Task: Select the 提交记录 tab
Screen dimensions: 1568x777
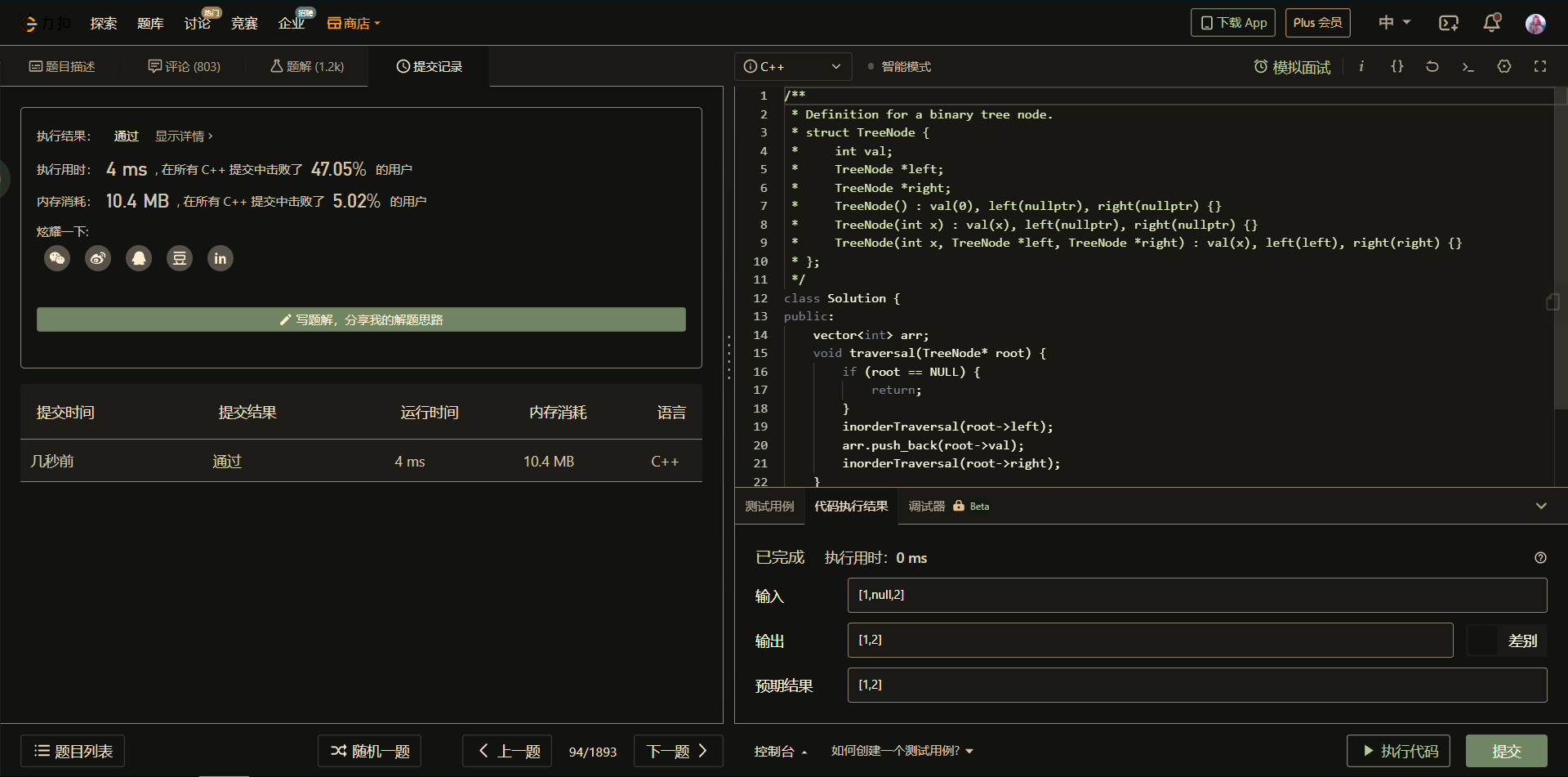Action: [430, 66]
